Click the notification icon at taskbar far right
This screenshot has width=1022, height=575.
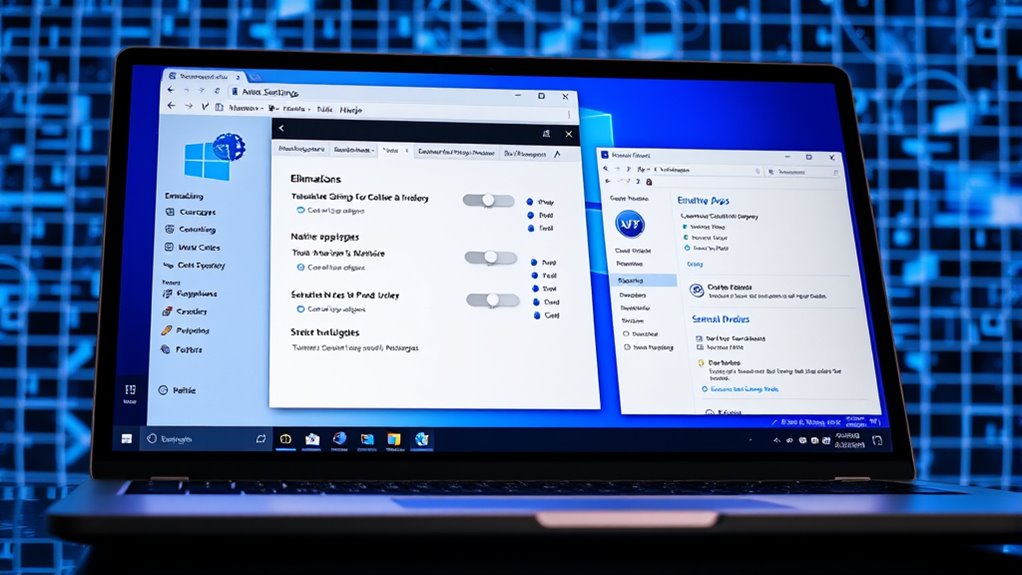877,440
